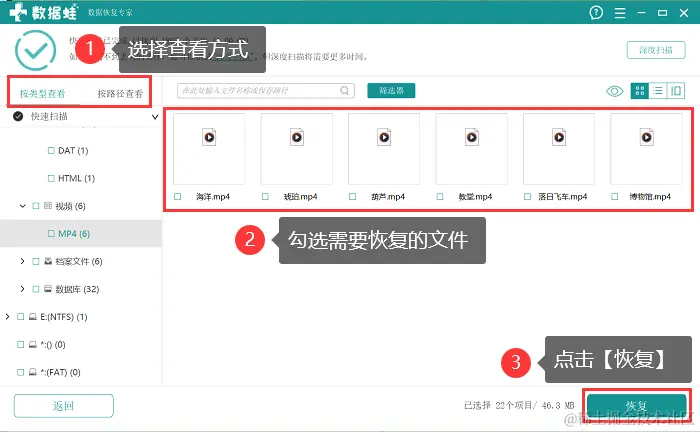Tick the *:() (0) checkbox
The image size is (700, 432).
tap(20, 345)
